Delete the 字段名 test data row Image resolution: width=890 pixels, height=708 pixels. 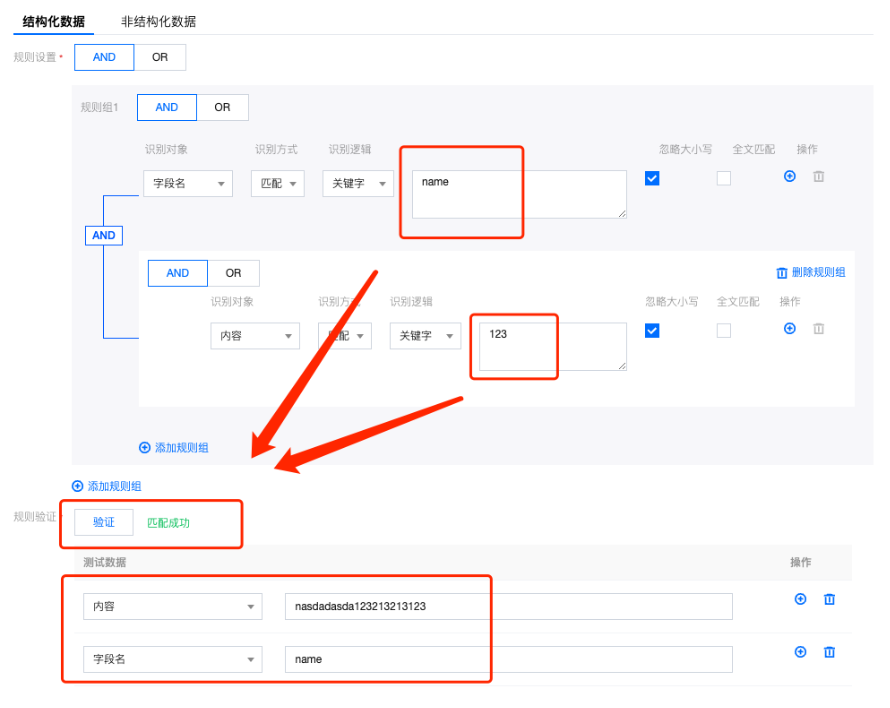829,652
